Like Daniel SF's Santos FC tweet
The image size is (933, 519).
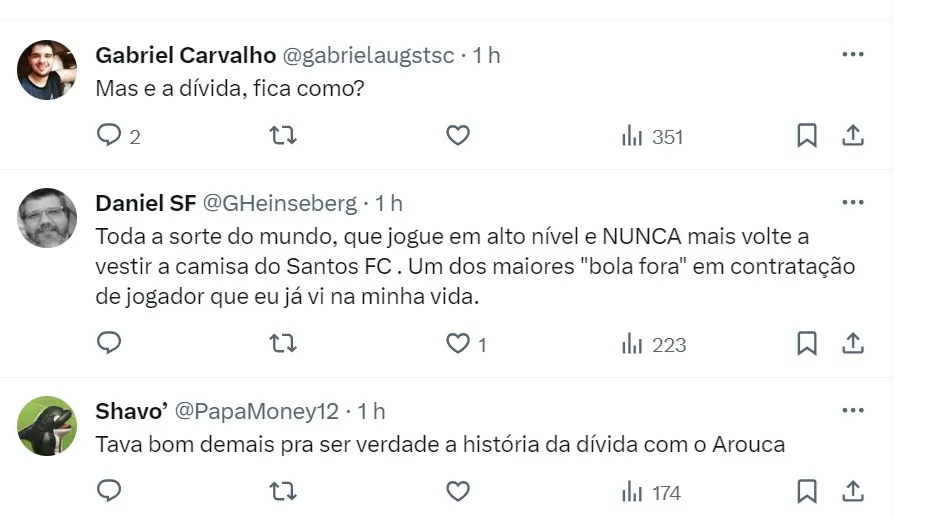point(458,343)
